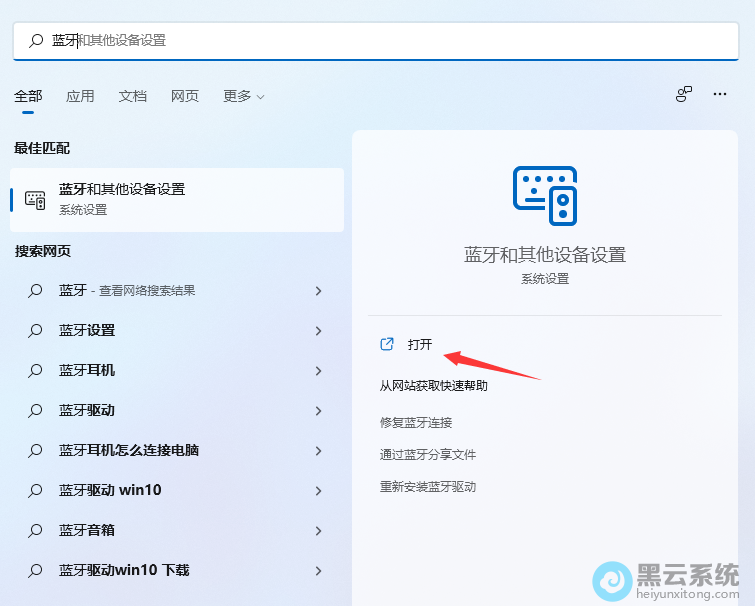Click the large Bluetooth settings icon in preview
The width and height of the screenshot is (755, 606).
(545, 195)
